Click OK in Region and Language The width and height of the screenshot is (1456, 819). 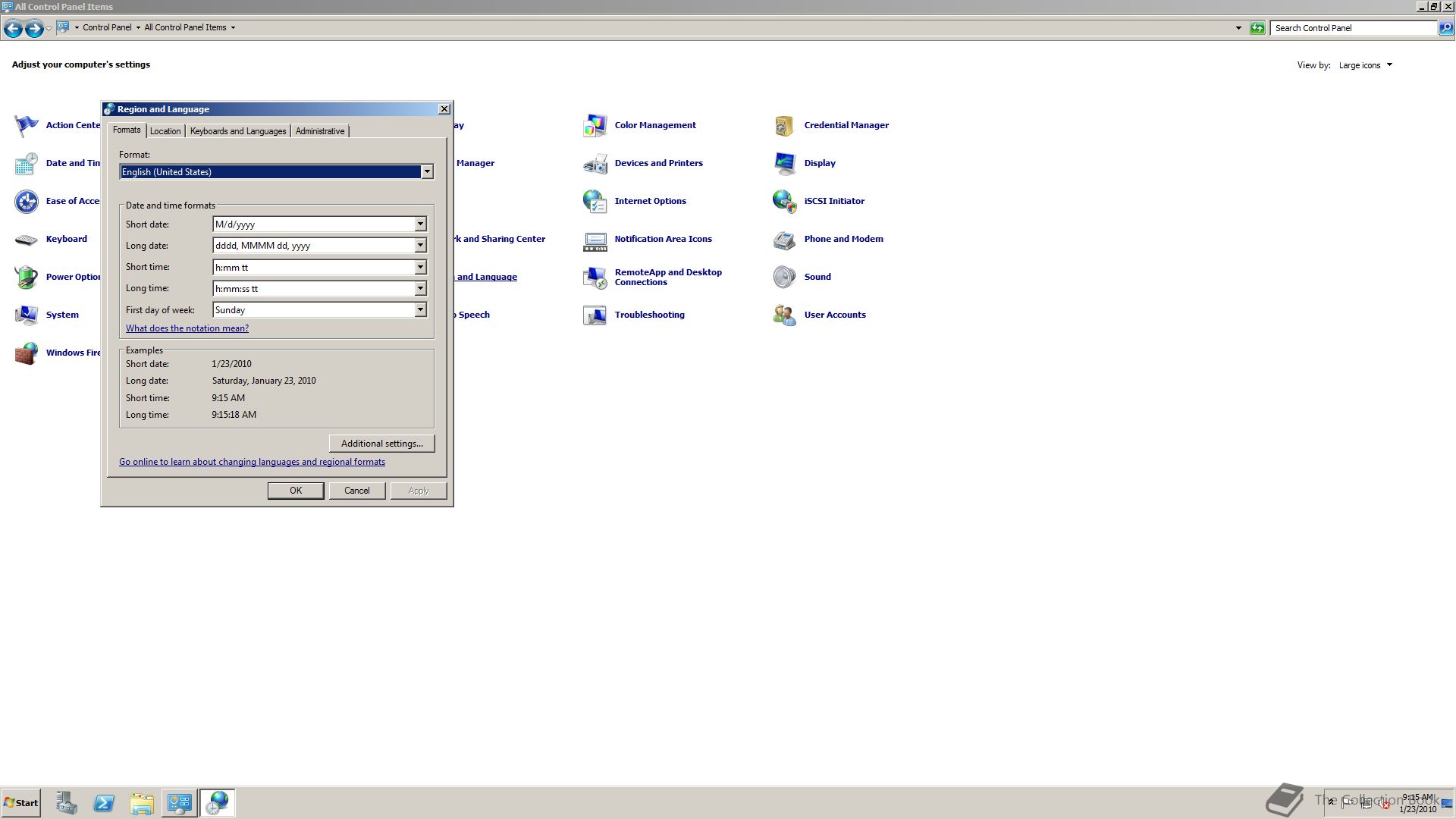[296, 491]
